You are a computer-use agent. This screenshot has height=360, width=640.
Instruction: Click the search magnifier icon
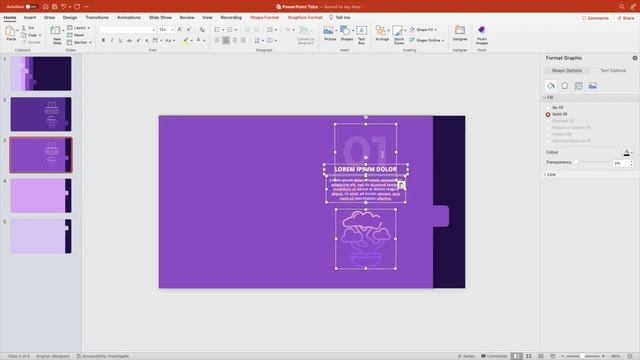621,7
